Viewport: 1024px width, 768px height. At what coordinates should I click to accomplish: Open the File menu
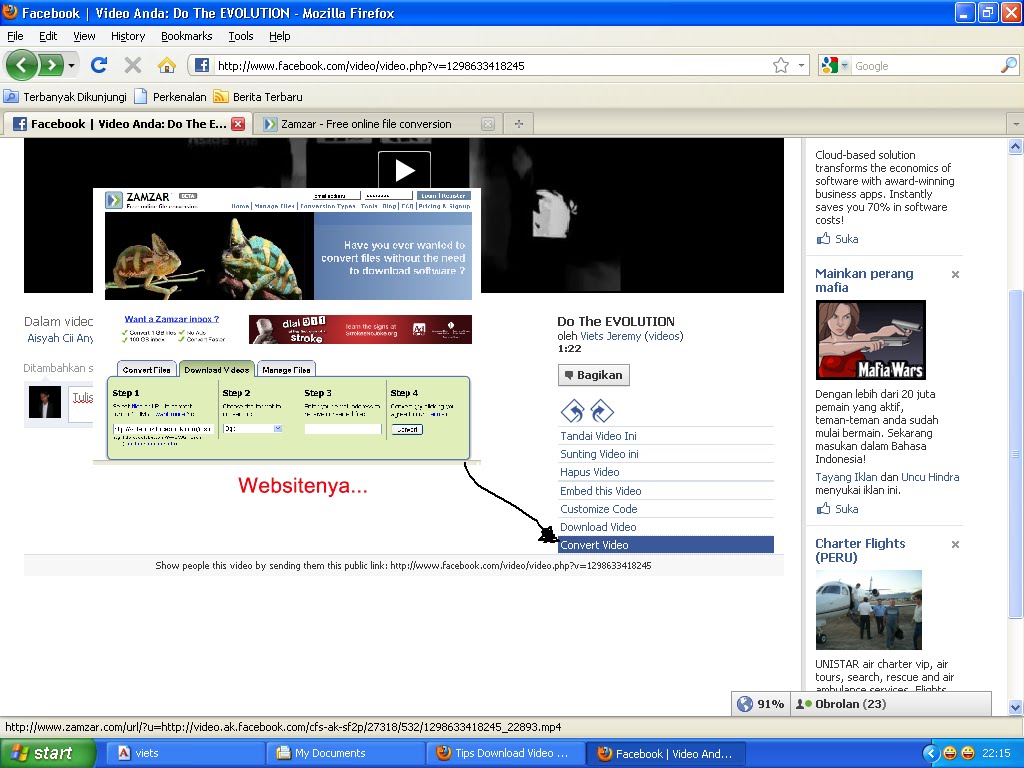pos(15,36)
